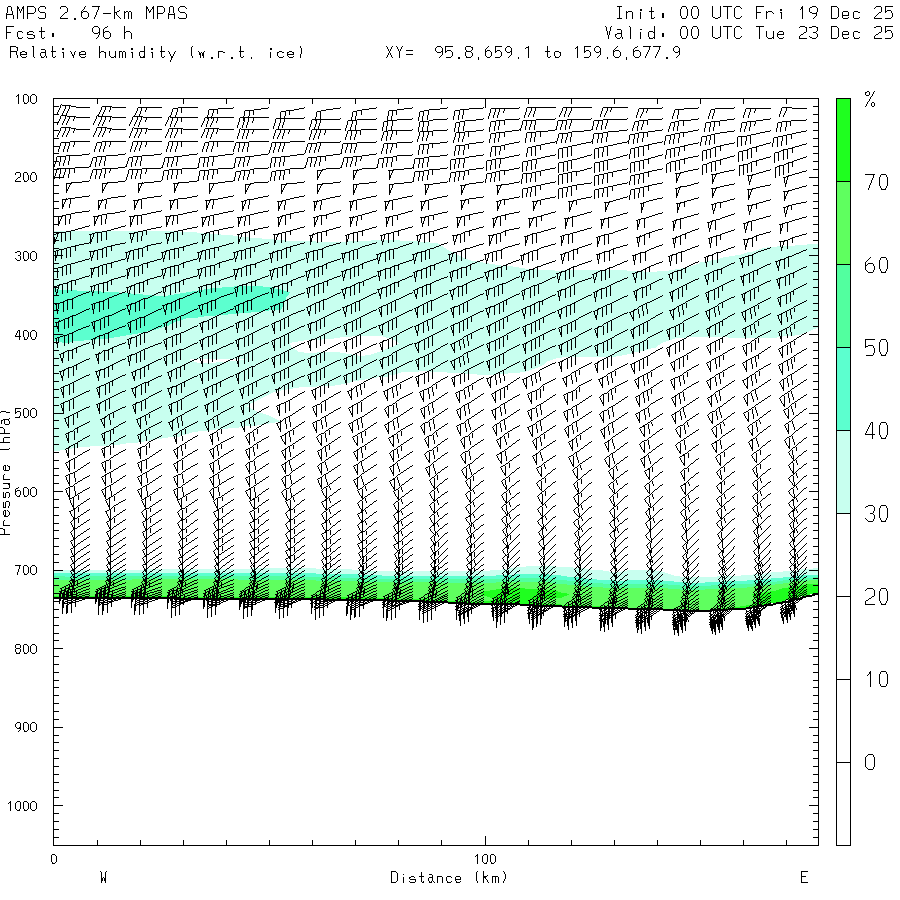Image resolution: width=900 pixels, height=900 pixels.
Task: Click the 'Fcst: 96 h' forecast label
Action: tap(69, 33)
